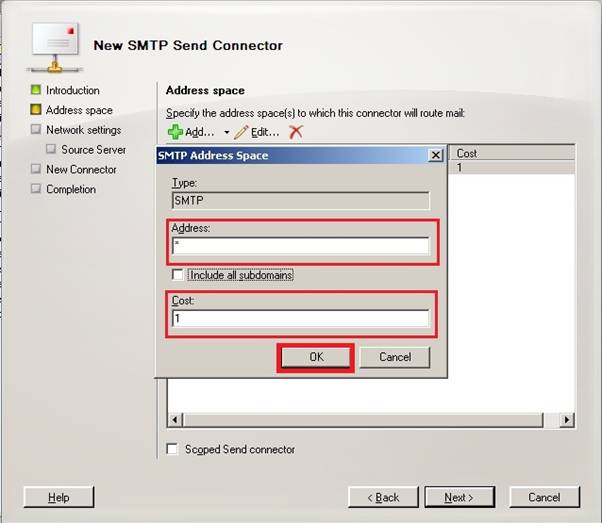Click the horizontal scrollbar right arrow
Screen dimensions: 602x523
pyautogui.click(x=569, y=419)
